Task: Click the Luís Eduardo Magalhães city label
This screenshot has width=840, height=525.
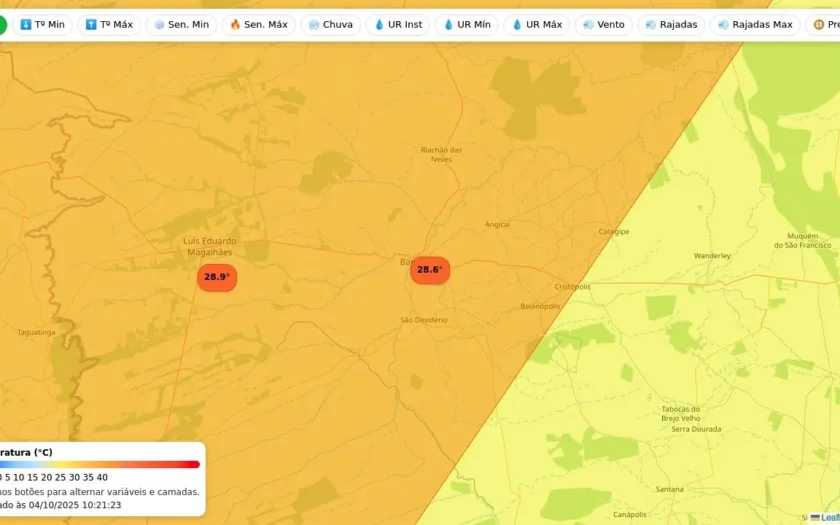Action: click(209, 246)
